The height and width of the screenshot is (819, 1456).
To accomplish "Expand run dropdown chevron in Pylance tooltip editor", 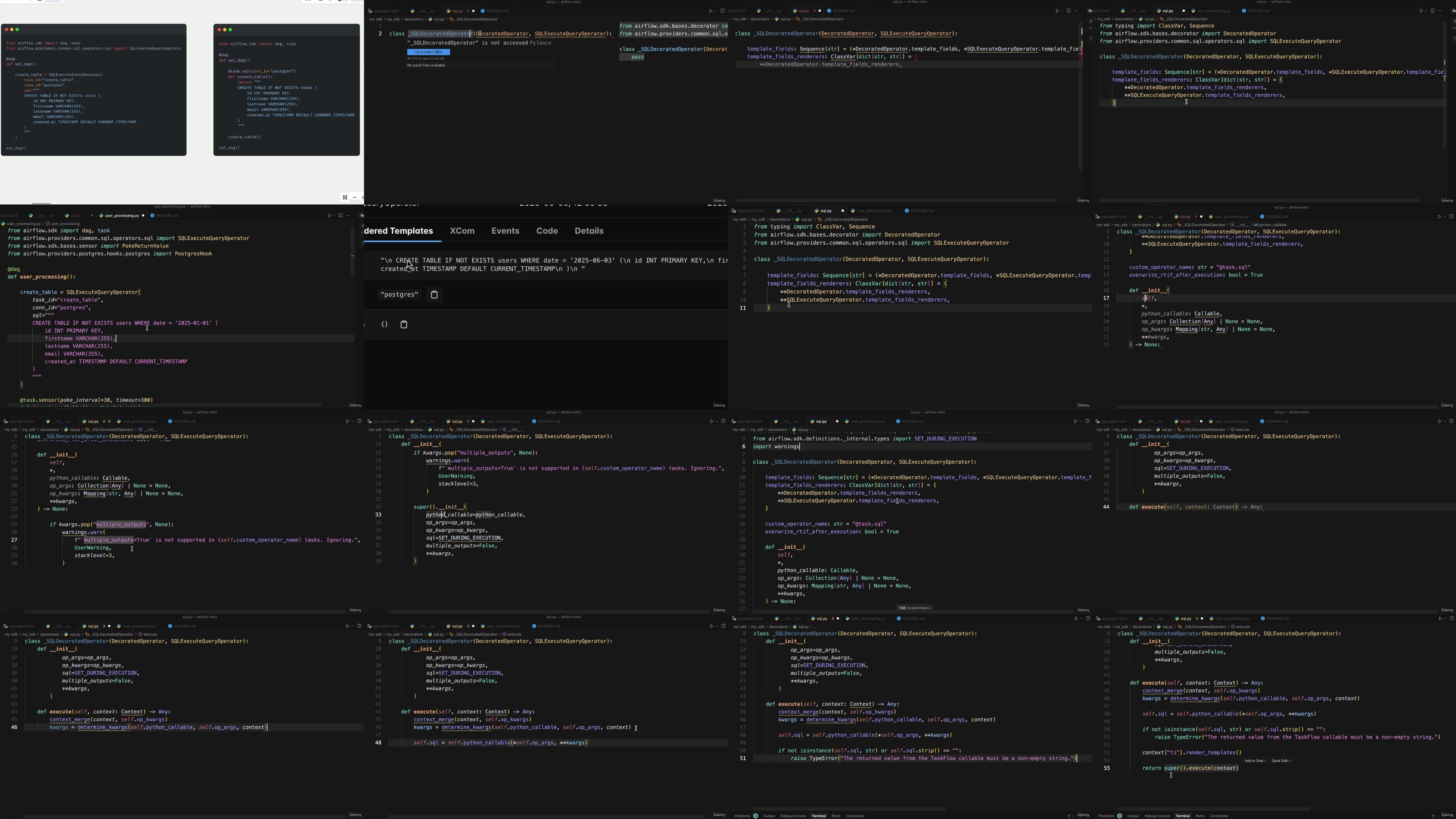I will pyautogui.click(x=716, y=11).
